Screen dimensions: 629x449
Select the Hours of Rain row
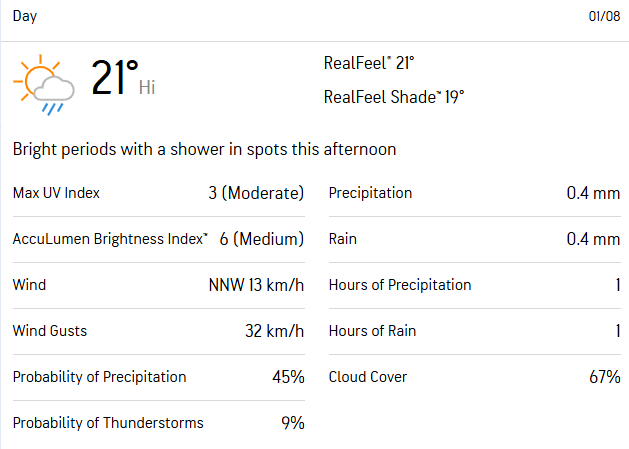(475, 331)
